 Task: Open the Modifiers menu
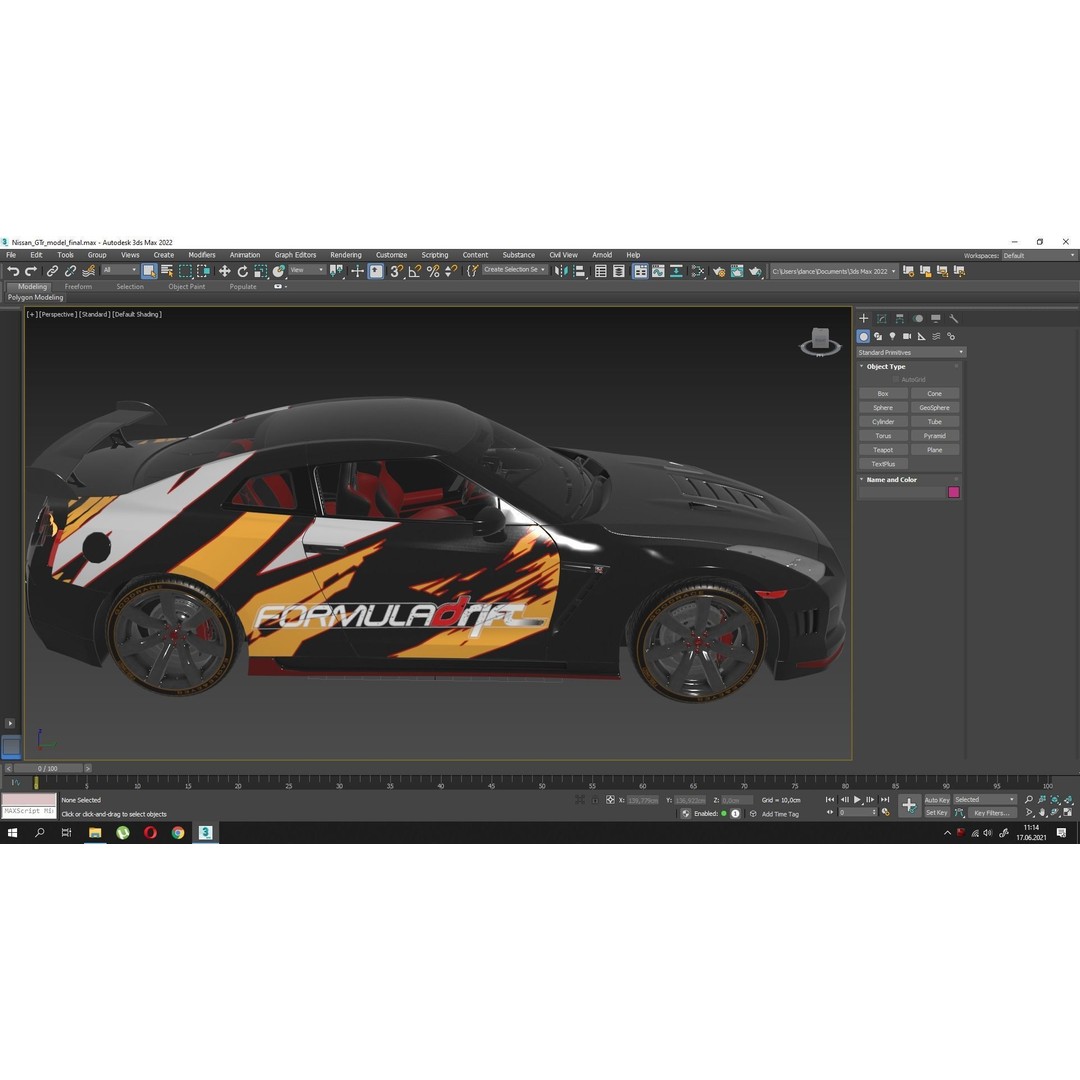pyautogui.click(x=202, y=255)
